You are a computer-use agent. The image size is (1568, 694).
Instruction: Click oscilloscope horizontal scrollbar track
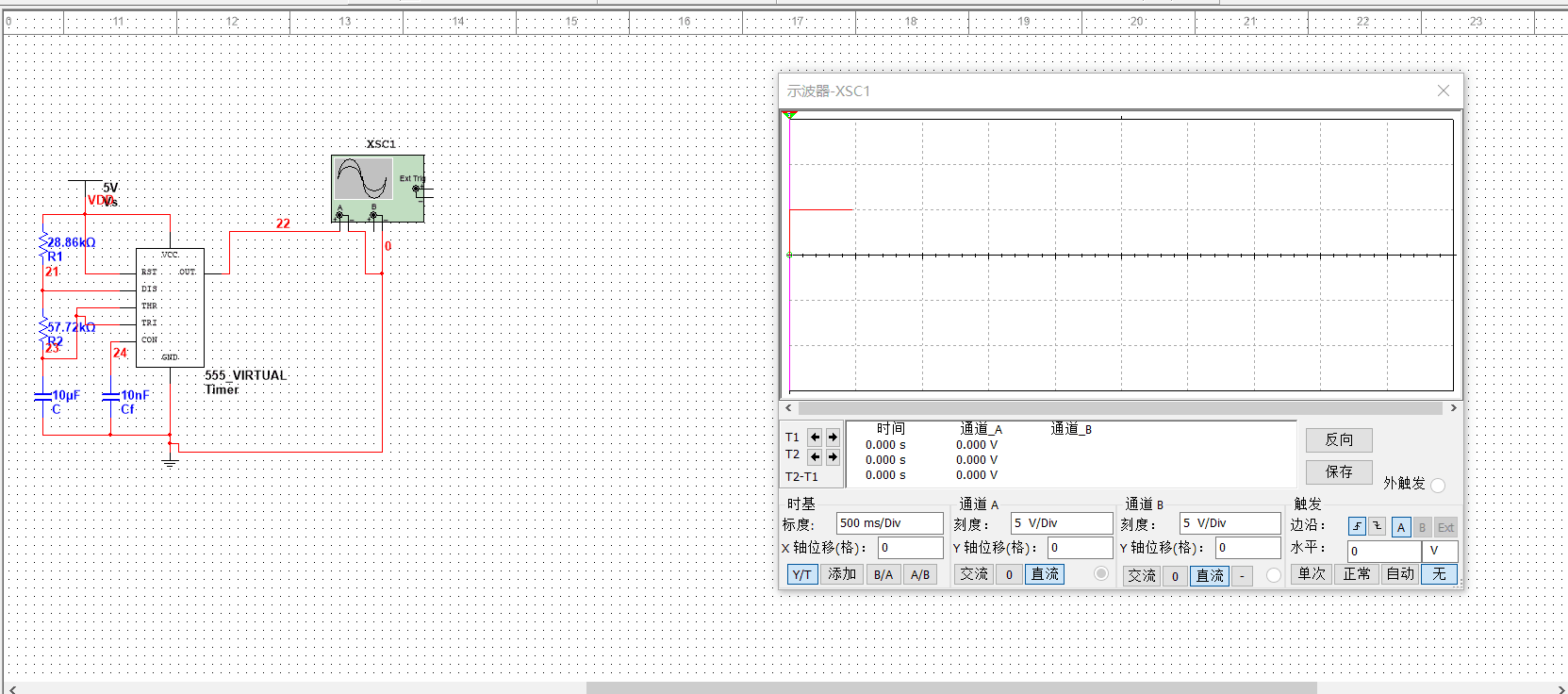tap(1120, 408)
